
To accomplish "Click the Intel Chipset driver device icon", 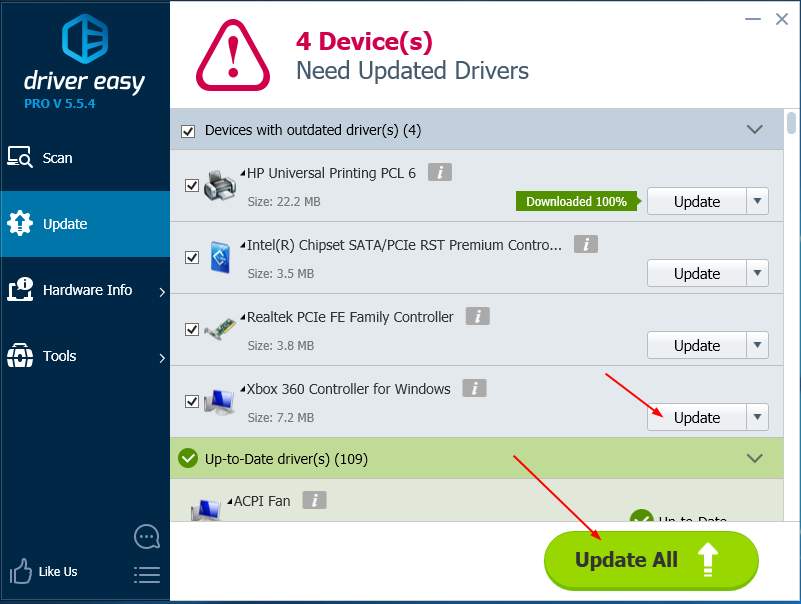I will [220, 257].
